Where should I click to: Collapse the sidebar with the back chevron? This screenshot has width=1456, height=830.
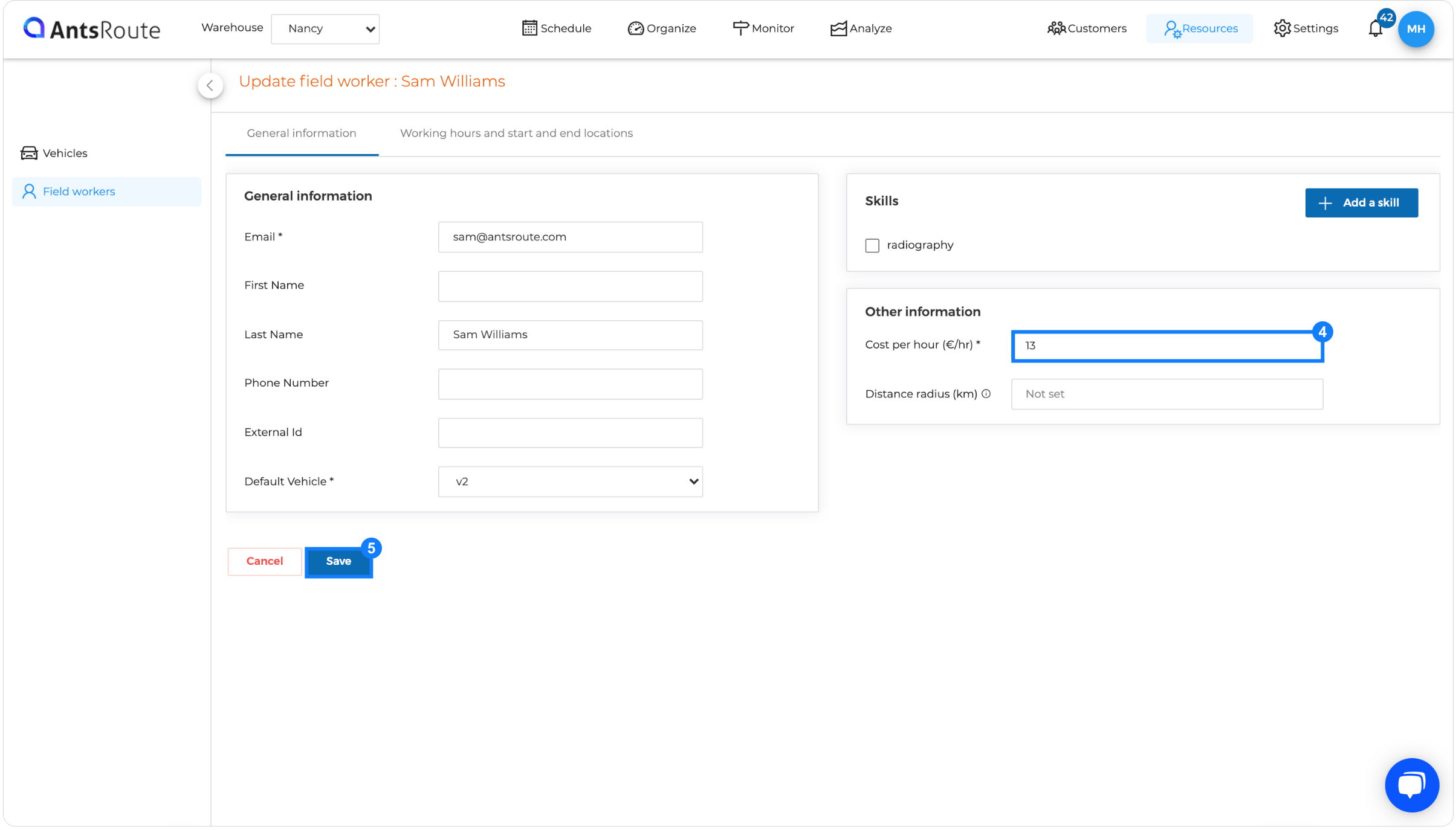(x=210, y=85)
